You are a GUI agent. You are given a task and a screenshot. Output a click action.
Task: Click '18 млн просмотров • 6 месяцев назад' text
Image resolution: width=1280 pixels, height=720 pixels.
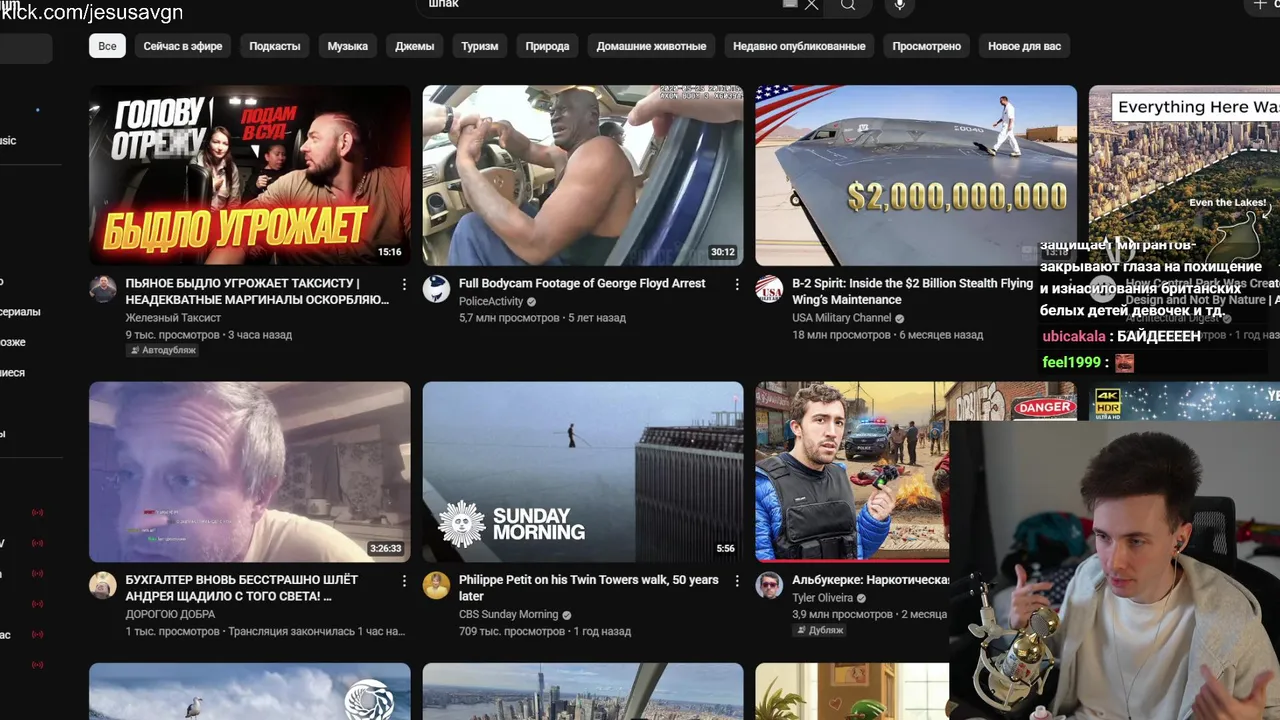coord(887,335)
